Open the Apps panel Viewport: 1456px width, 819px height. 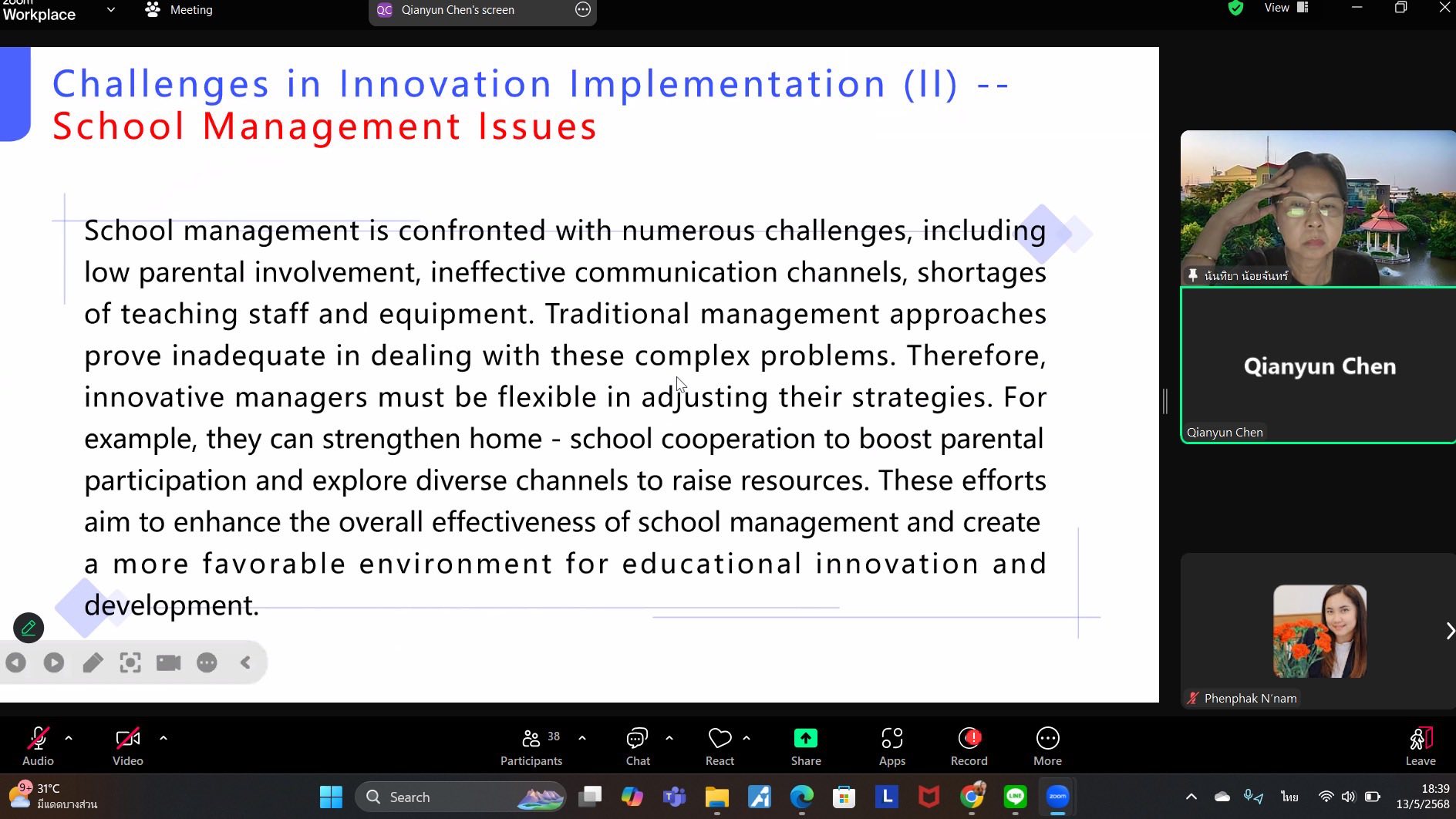892,746
